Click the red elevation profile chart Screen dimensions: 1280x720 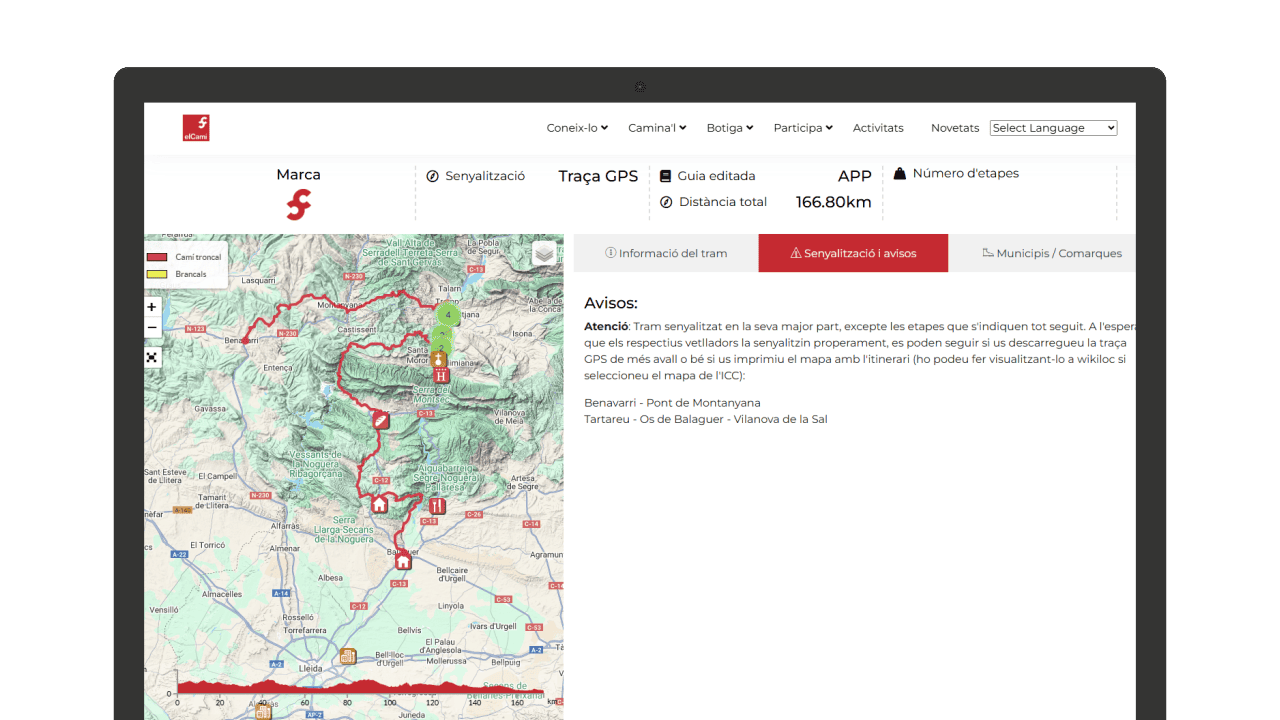pyautogui.click(x=360, y=686)
